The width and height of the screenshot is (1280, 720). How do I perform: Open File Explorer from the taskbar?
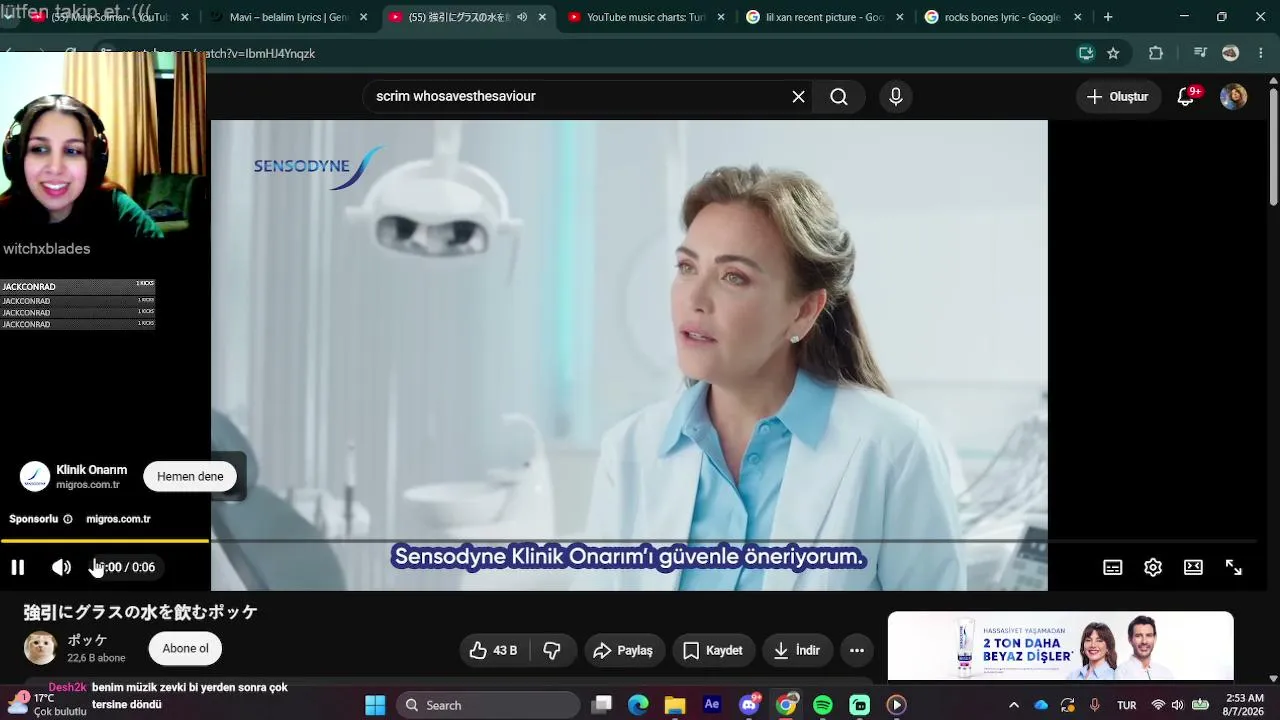[675, 705]
